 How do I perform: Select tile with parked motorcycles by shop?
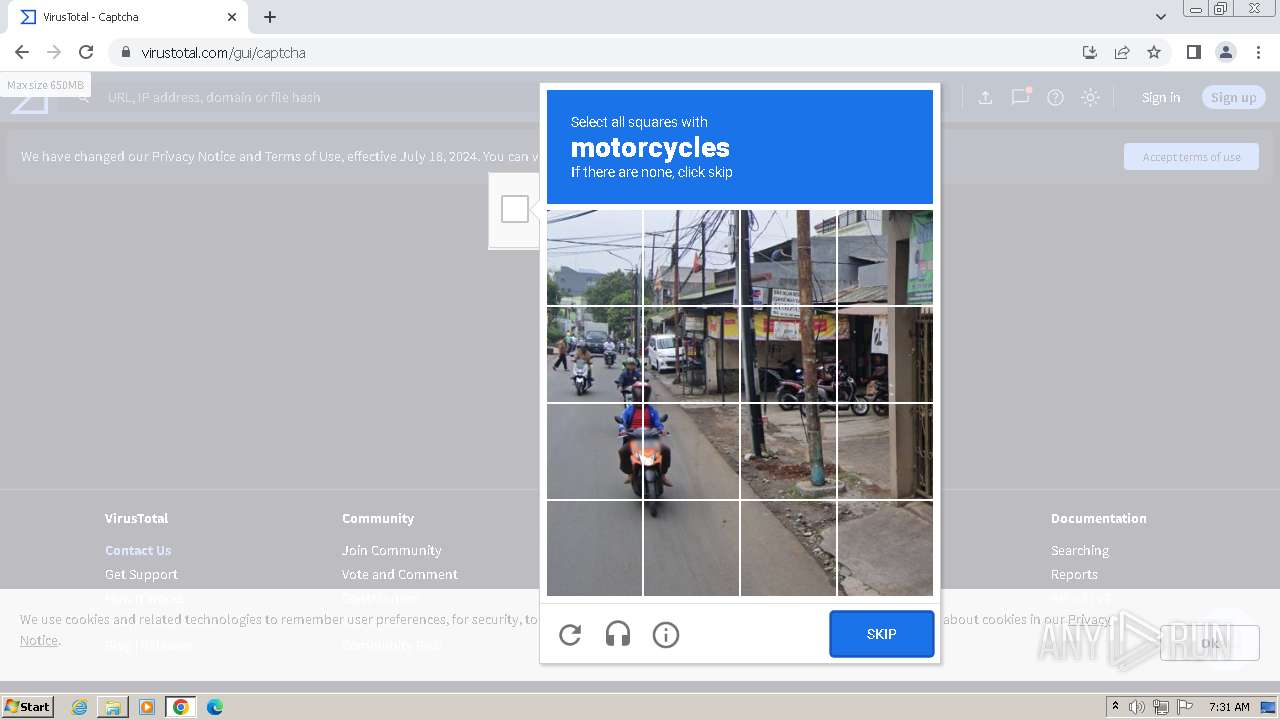tap(788, 354)
